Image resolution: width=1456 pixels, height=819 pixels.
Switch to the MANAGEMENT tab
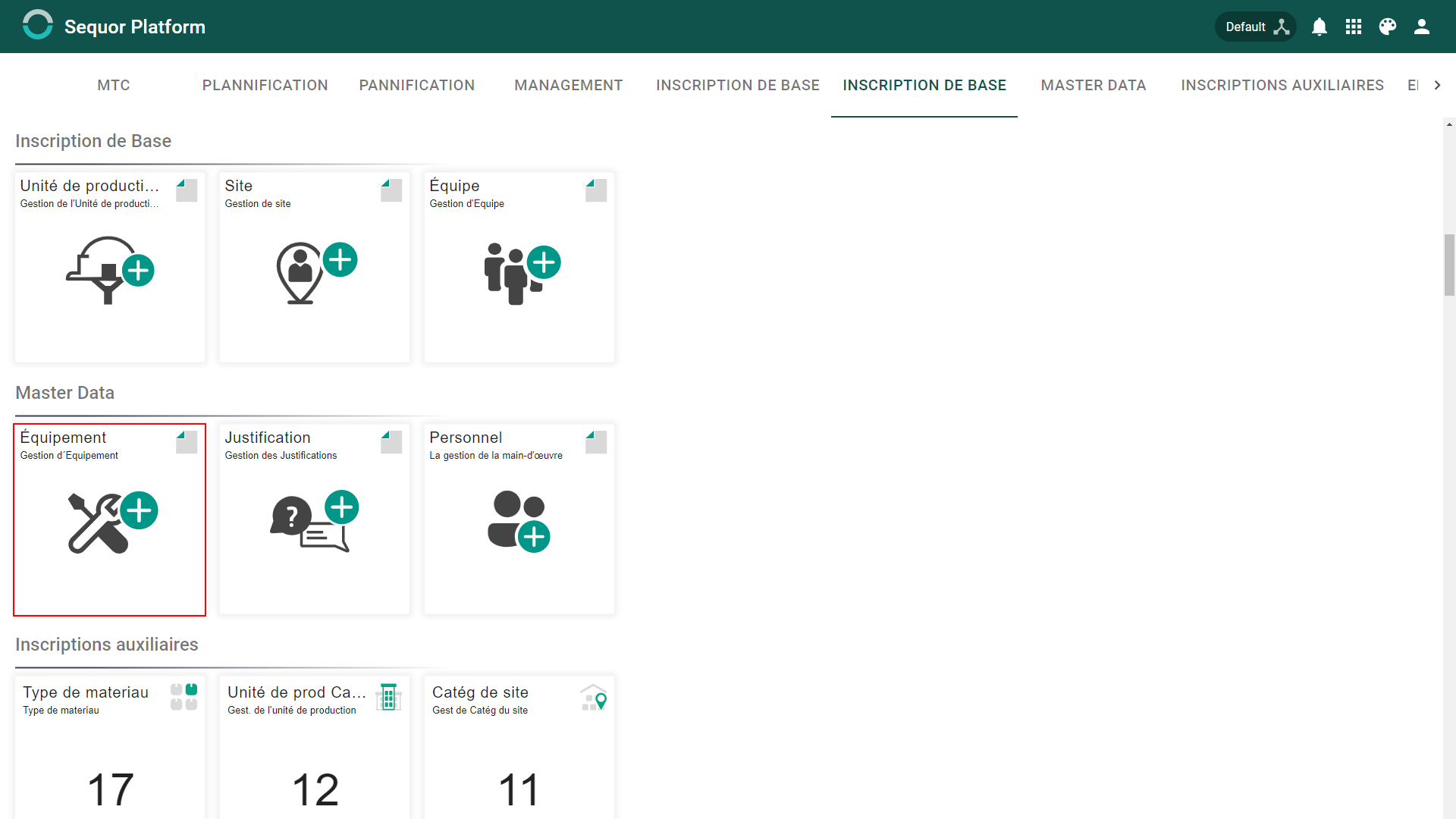[569, 85]
